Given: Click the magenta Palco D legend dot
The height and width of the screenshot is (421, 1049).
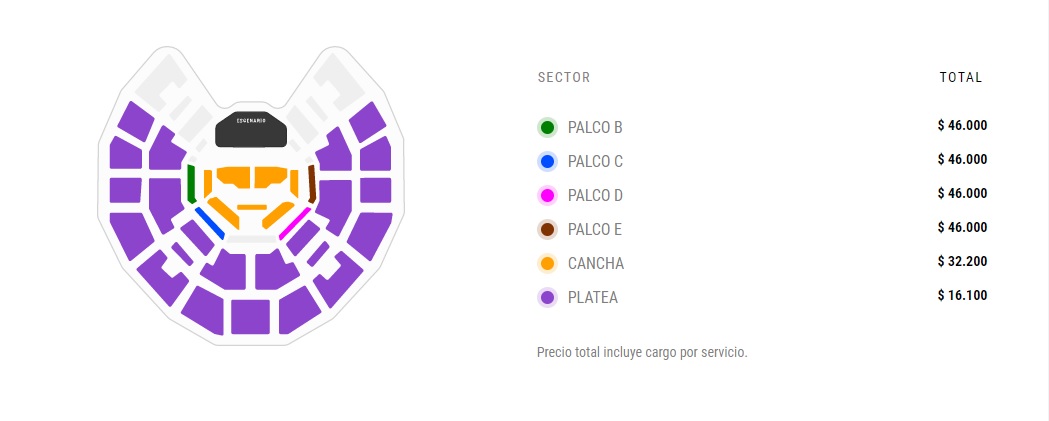Looking at the screenshot, I should pyautogui.click(x=547, y=195).
